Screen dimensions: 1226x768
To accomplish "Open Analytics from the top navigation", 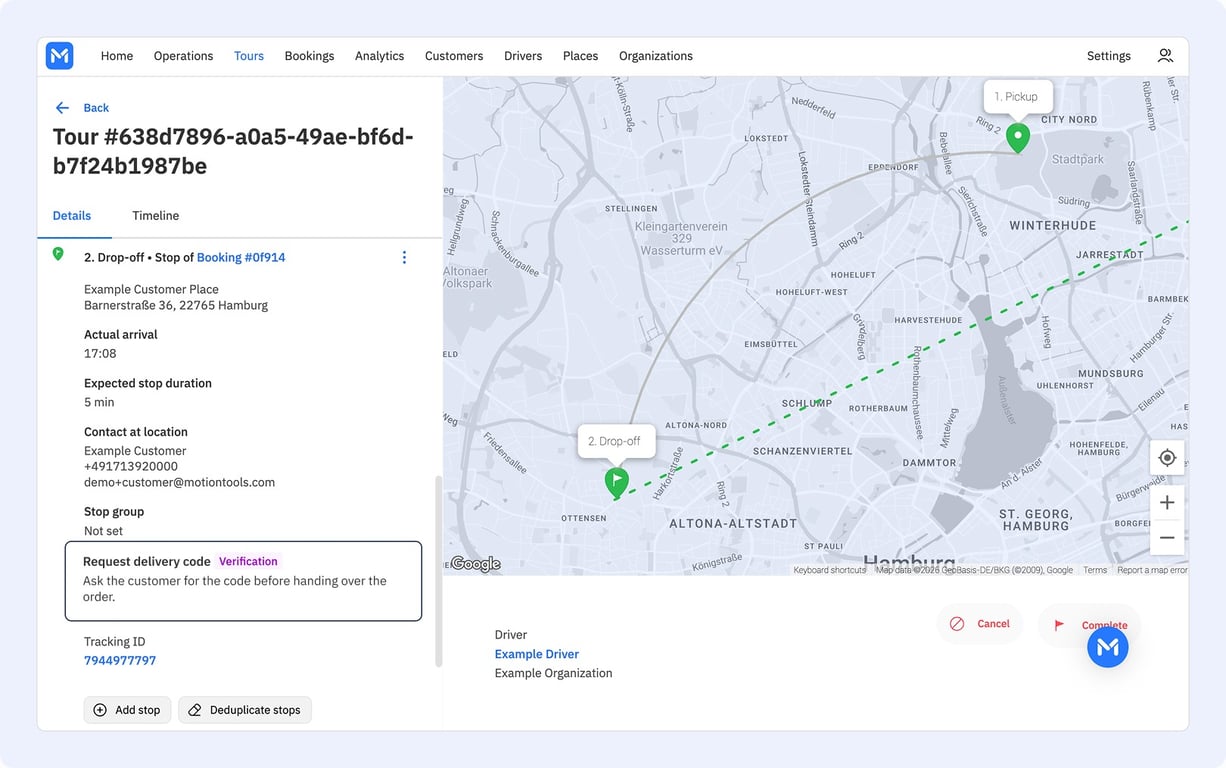I will 379,56.
